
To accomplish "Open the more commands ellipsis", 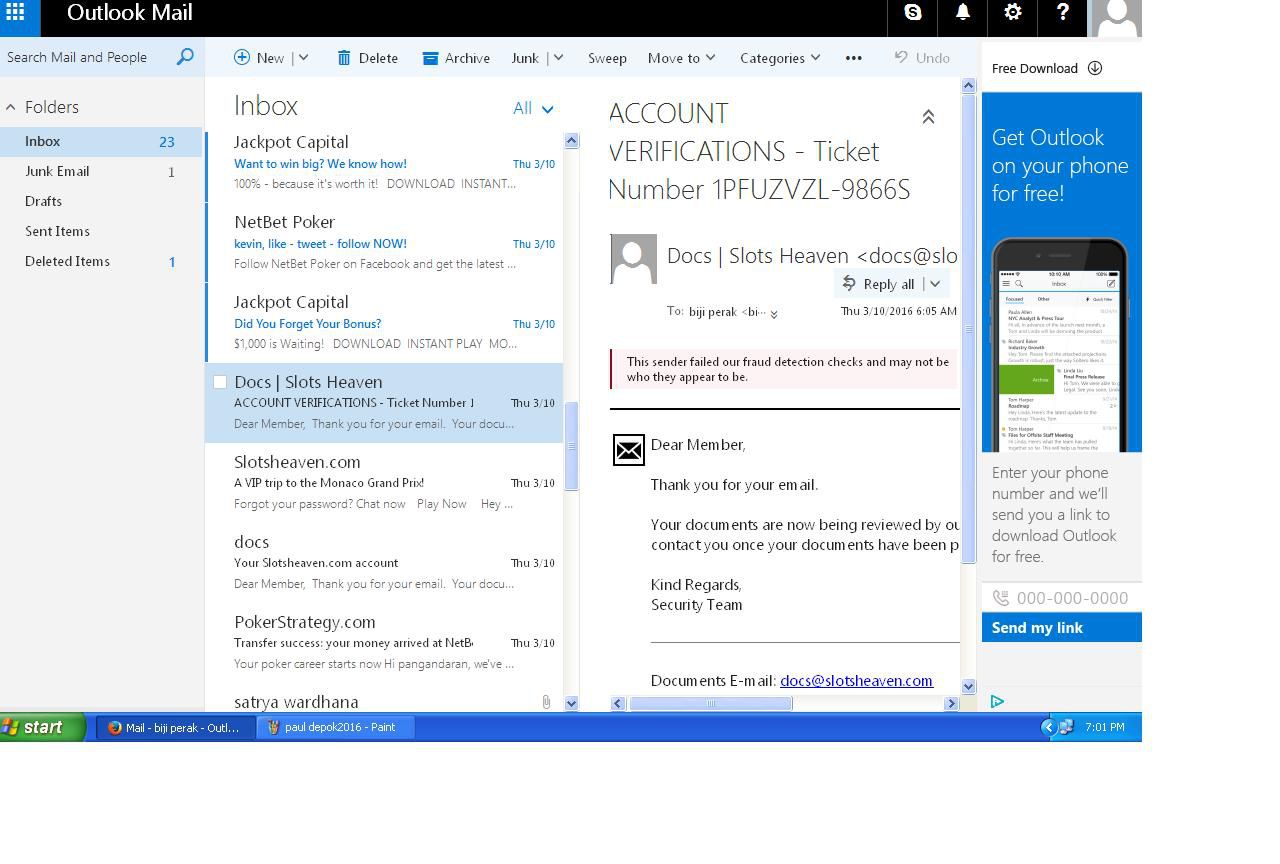I will 854,58.
